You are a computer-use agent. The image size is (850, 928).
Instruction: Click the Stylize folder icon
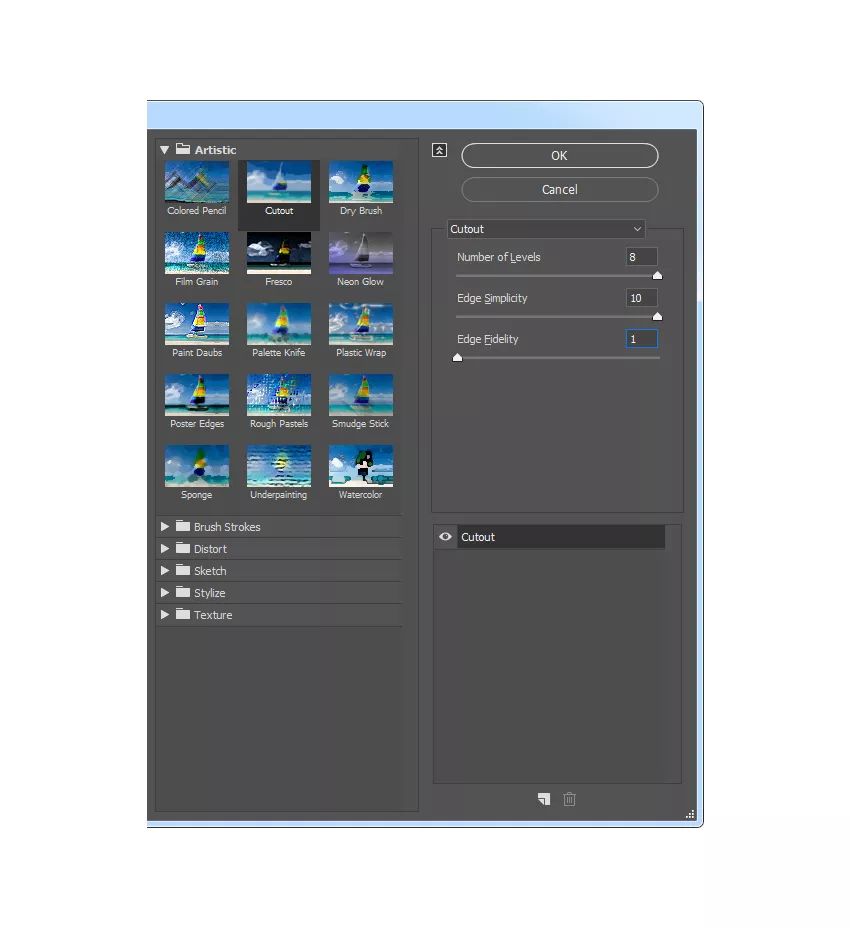click(x=183, y=591)
